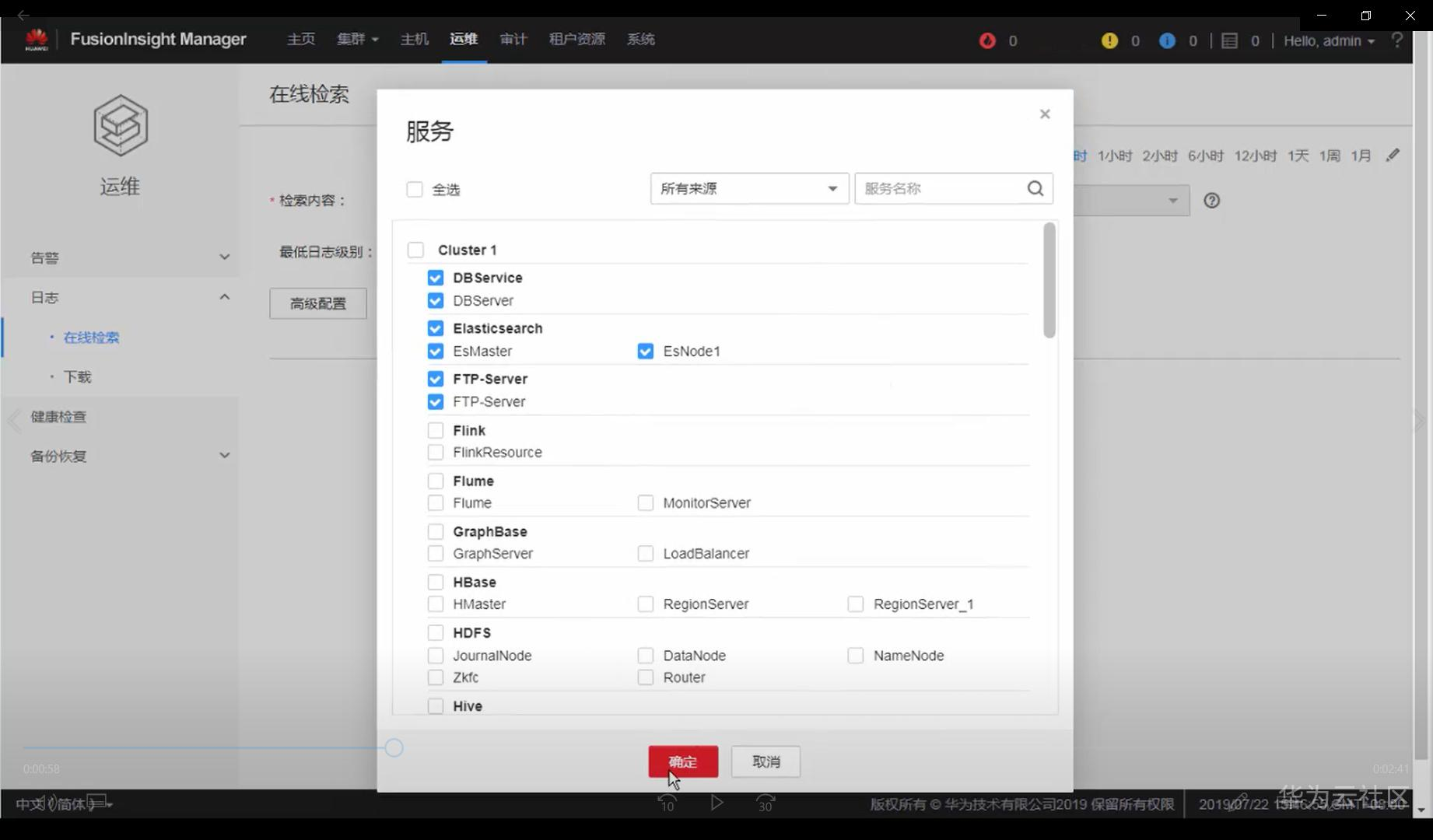Click the help question mark in header
This screenshot has width=1433, height=840.
[1397, 40]
